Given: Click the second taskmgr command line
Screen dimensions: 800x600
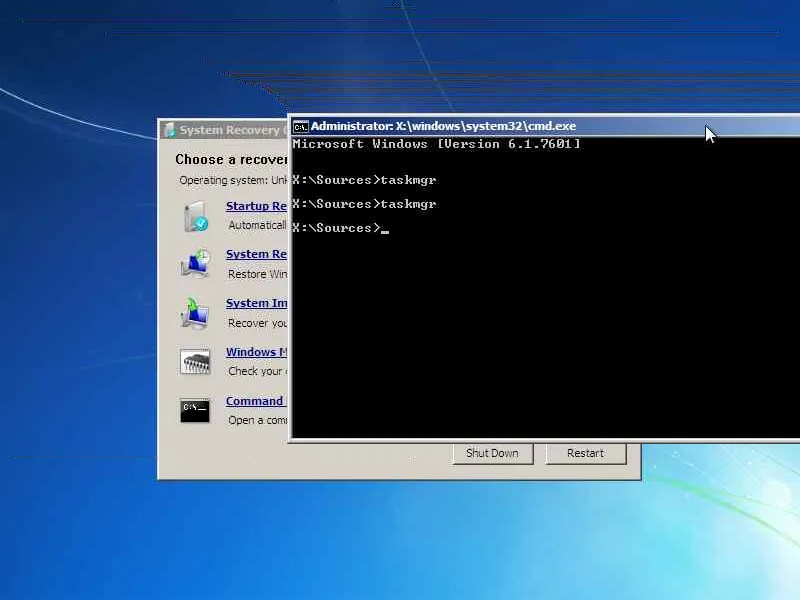Looking at the screenshot, I should click(x=364, y=204).
